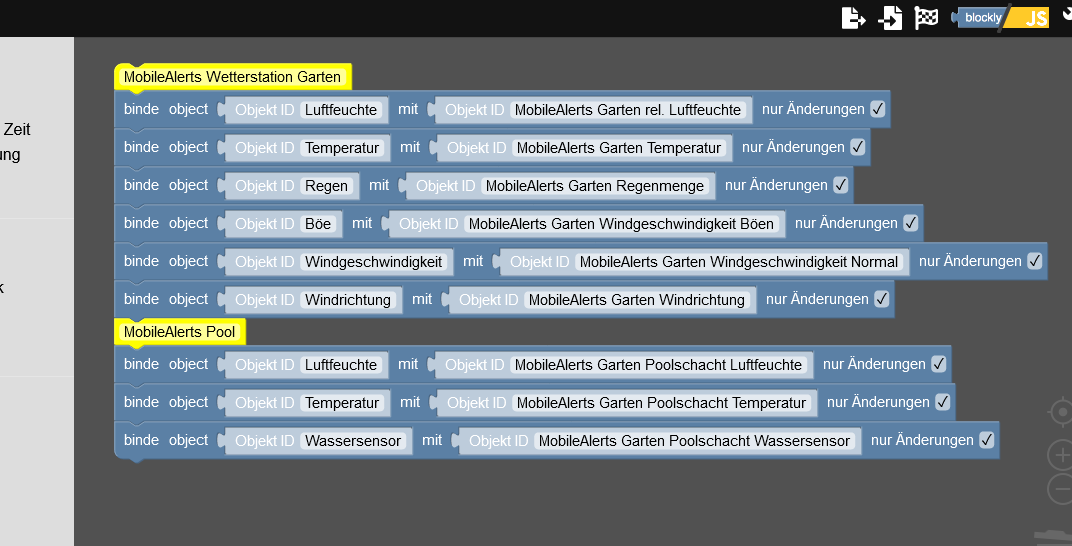The height and width of the screenshot is (546, 1072).
Task: Edit the Windrichtung source object ID field
Action: pos(348,300)
